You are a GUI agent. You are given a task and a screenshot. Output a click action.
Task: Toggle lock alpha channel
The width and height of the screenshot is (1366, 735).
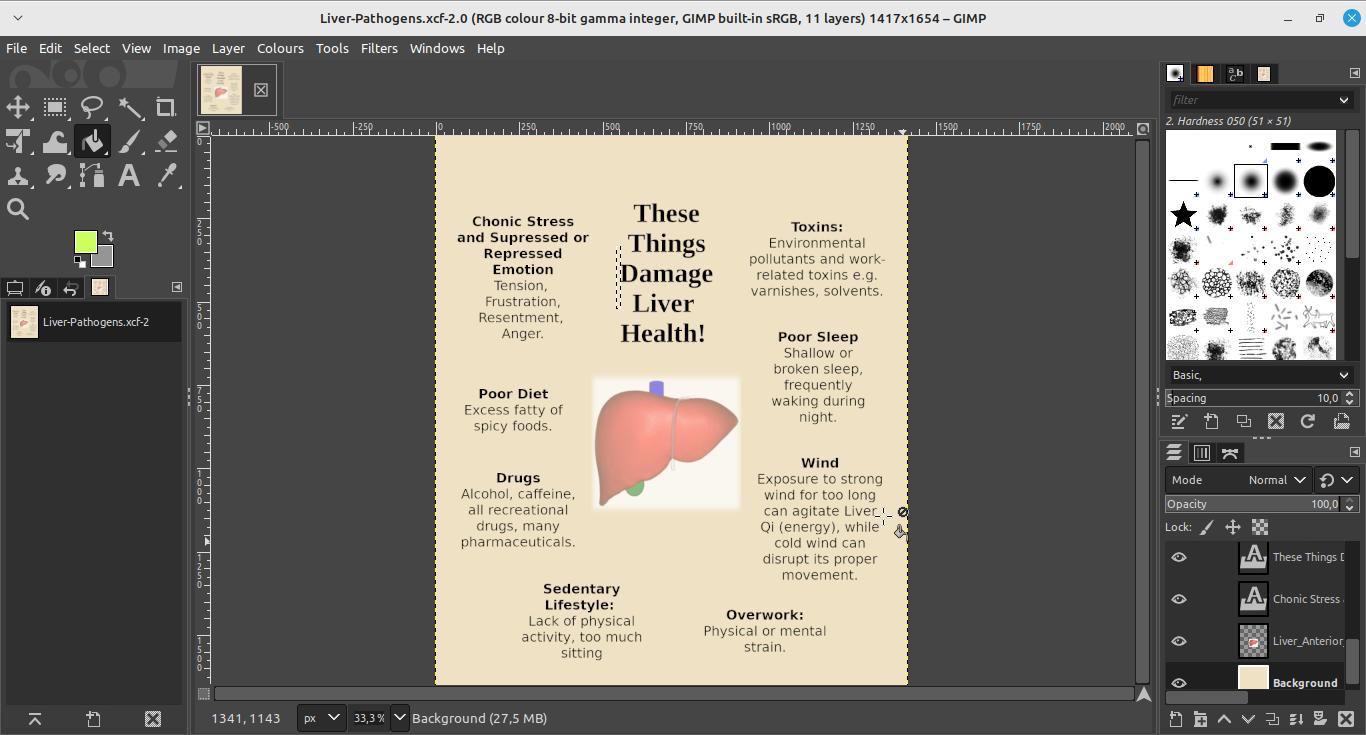1260,527
